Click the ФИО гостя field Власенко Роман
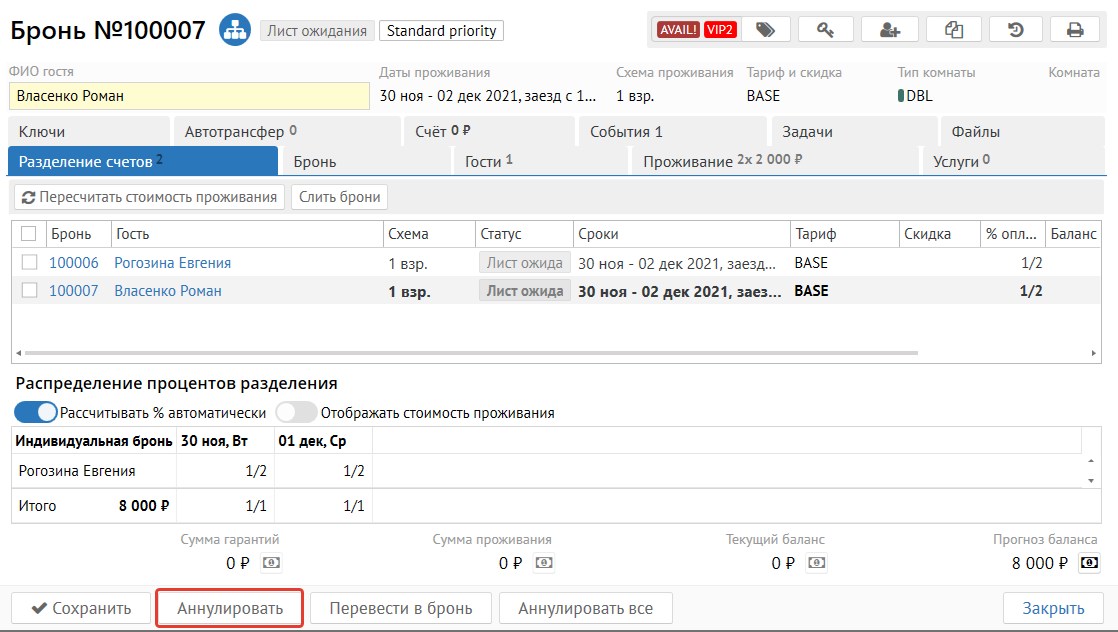The image size is (1118, 632). click(189, 96)
